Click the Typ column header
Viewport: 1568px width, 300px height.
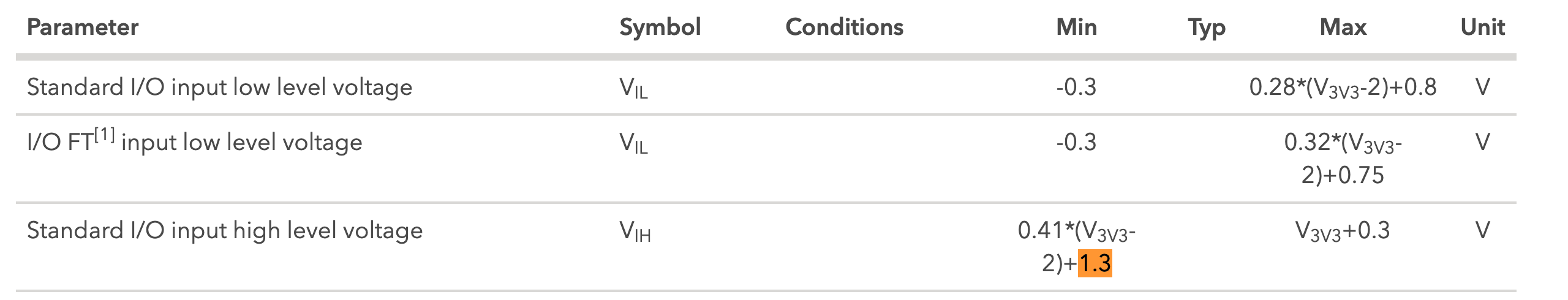[x=1207, y=28]
